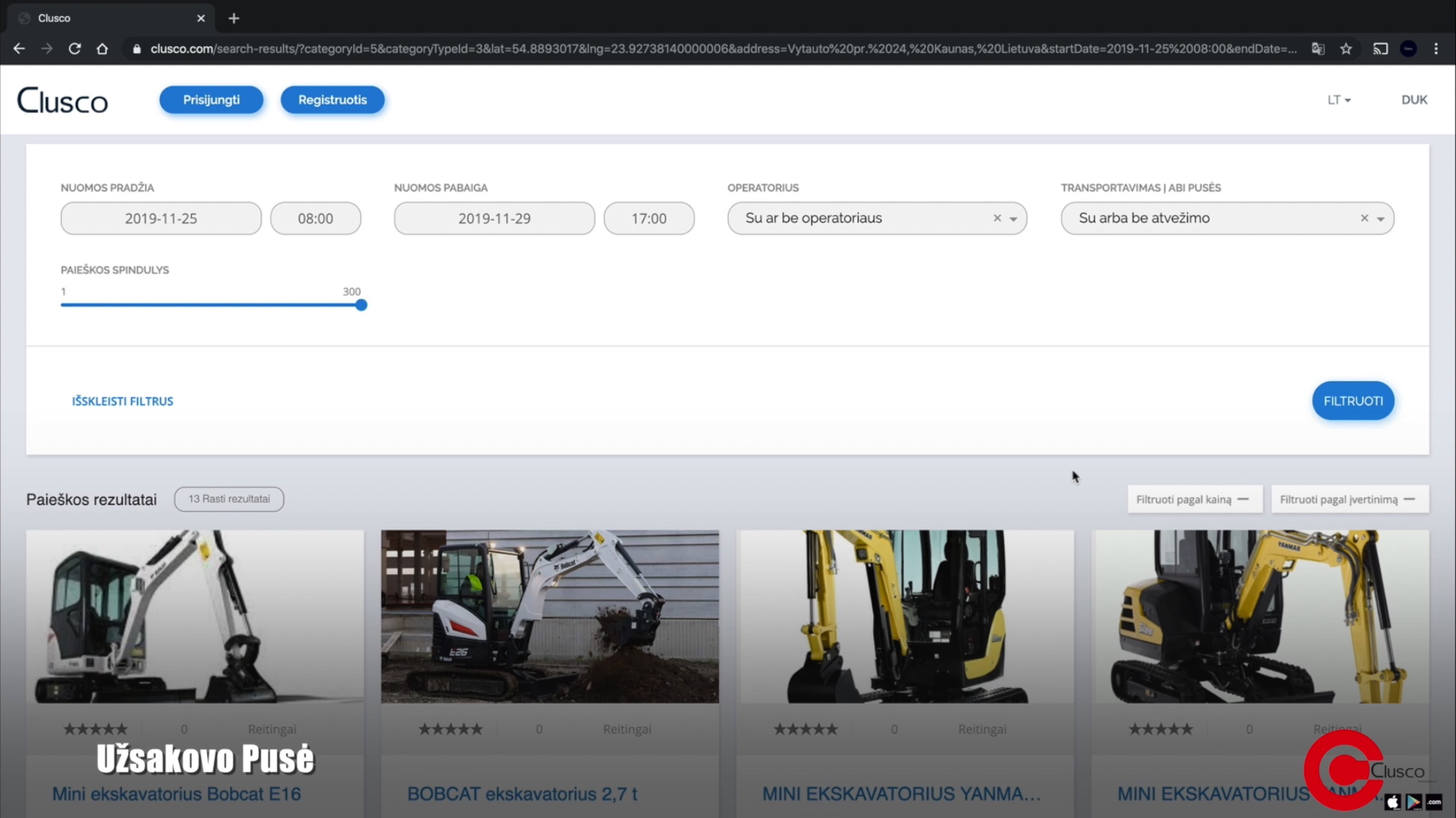
Task: Close the Clusco browser tab
Action: click(201, 18)
